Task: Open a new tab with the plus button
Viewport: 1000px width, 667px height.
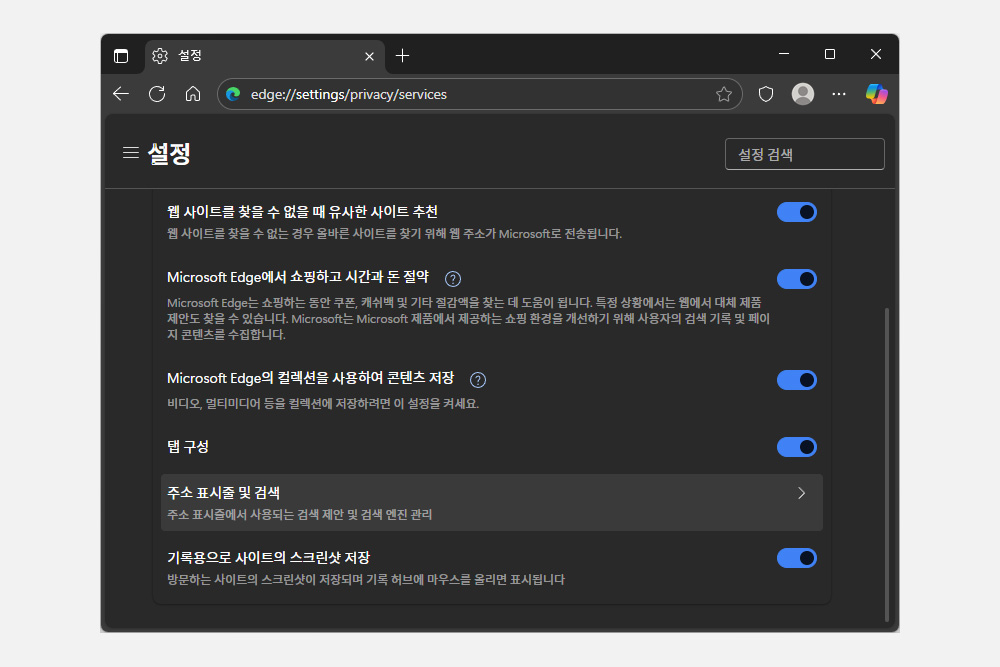Action: click(402, 56)
